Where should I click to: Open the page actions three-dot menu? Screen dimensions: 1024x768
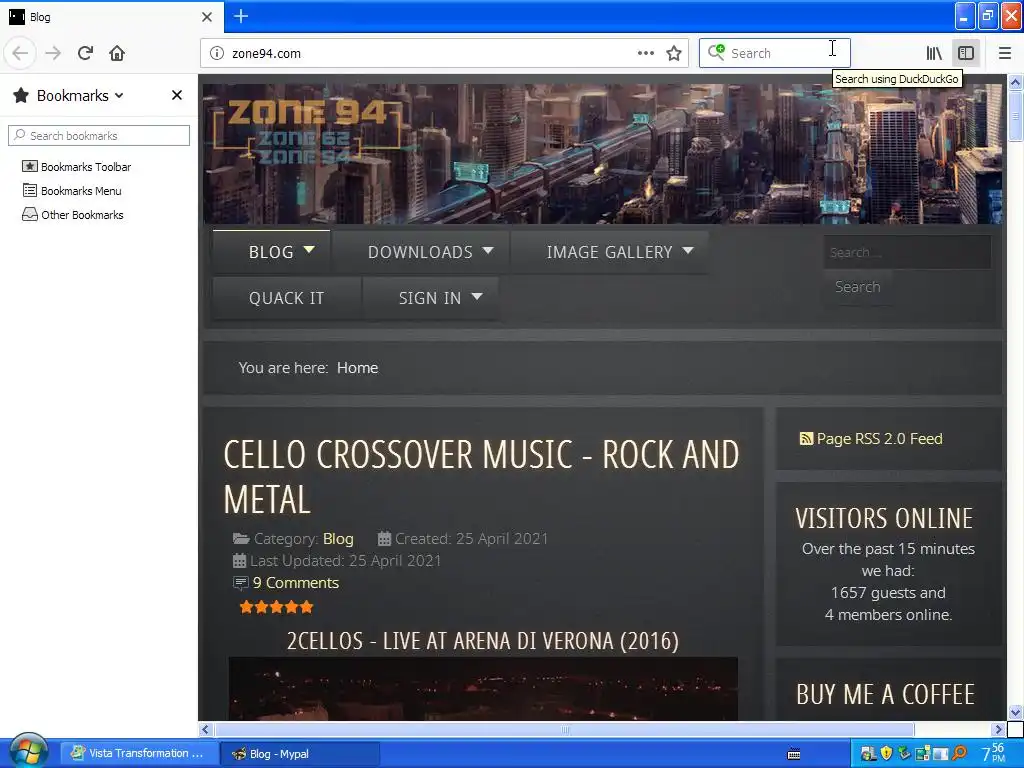[x=645, y=53]
